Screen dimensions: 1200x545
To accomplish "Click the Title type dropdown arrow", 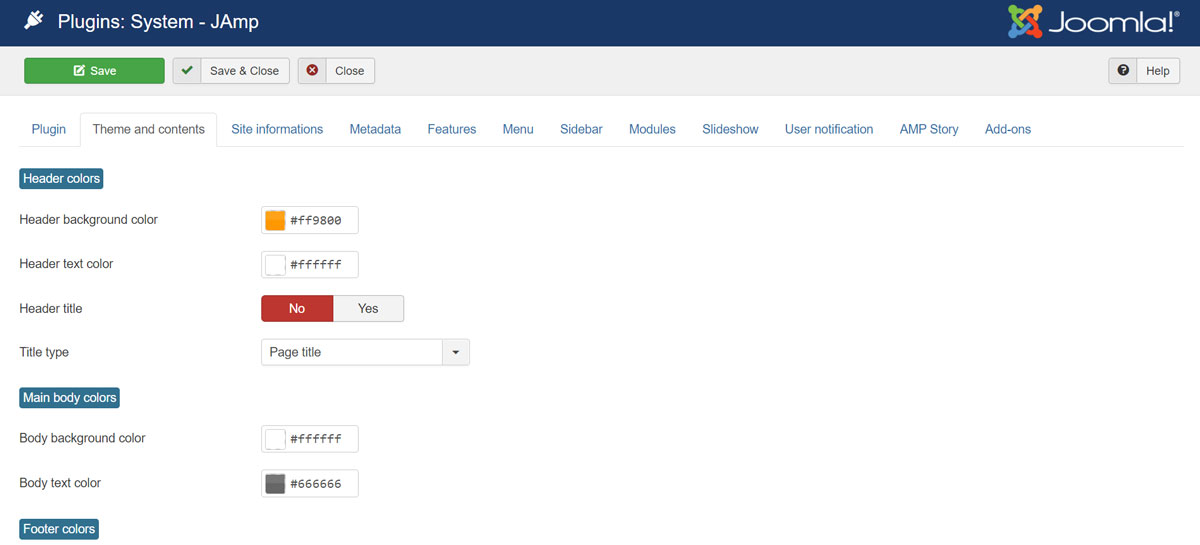I will [456, 352].
